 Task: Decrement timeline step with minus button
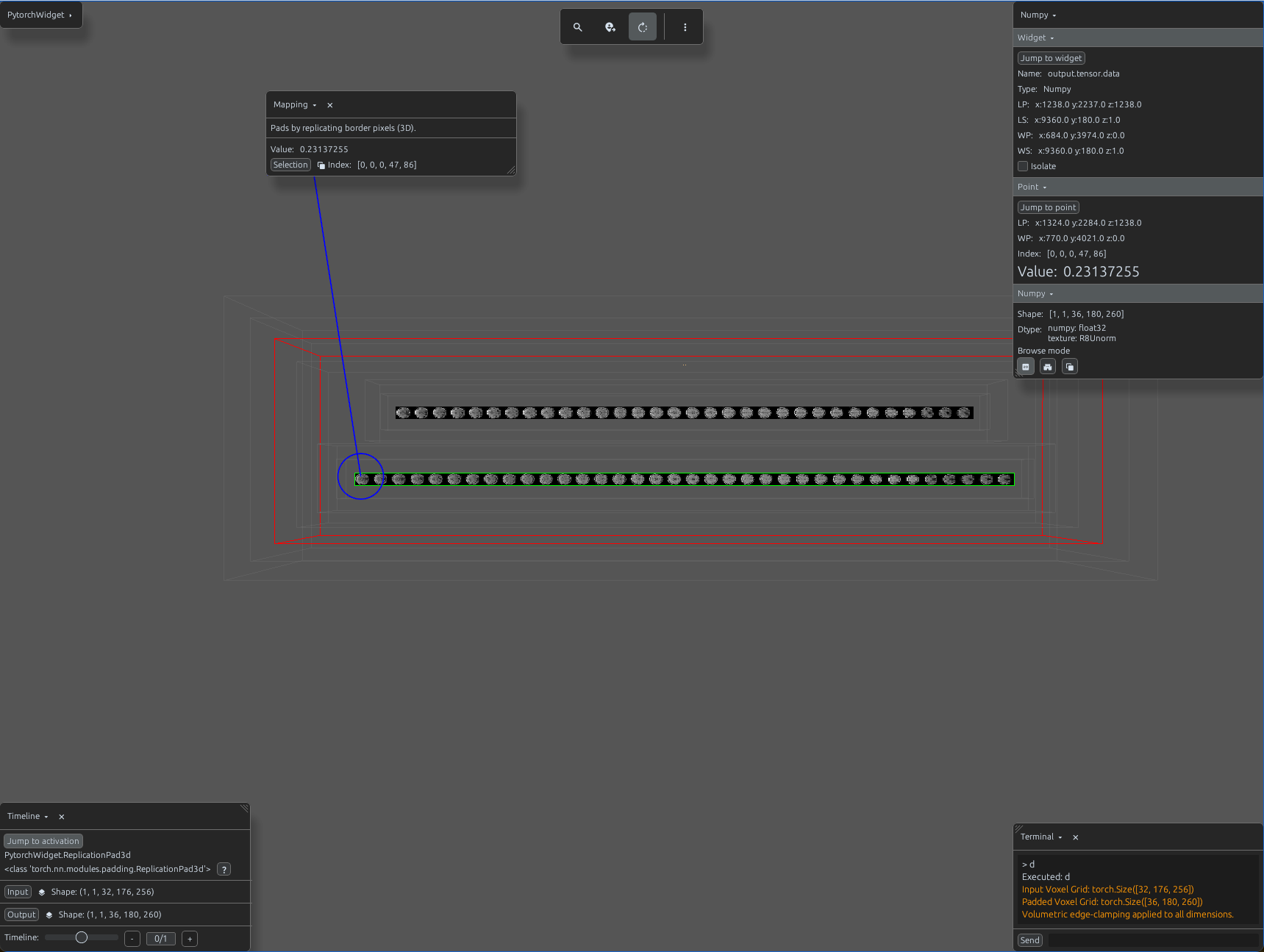click(x=132, y=939)
